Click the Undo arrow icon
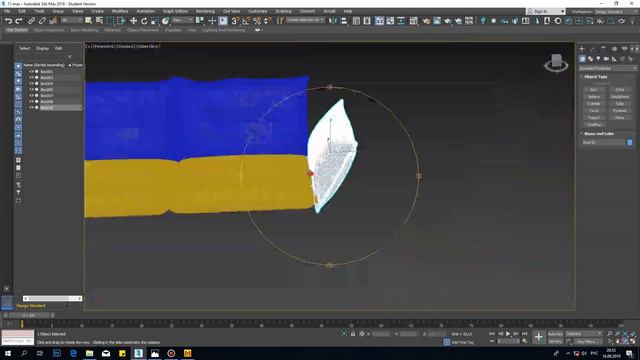Viewport: 640px width, 360px height. pyautogui.click(x=8, y=21)
